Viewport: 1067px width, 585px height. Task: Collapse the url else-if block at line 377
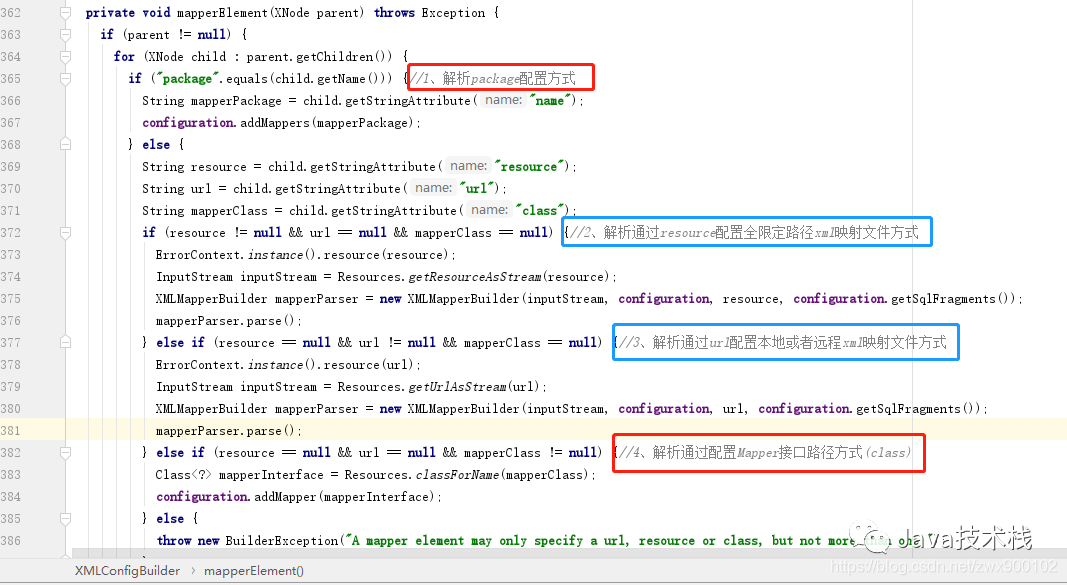click(65, 342)
